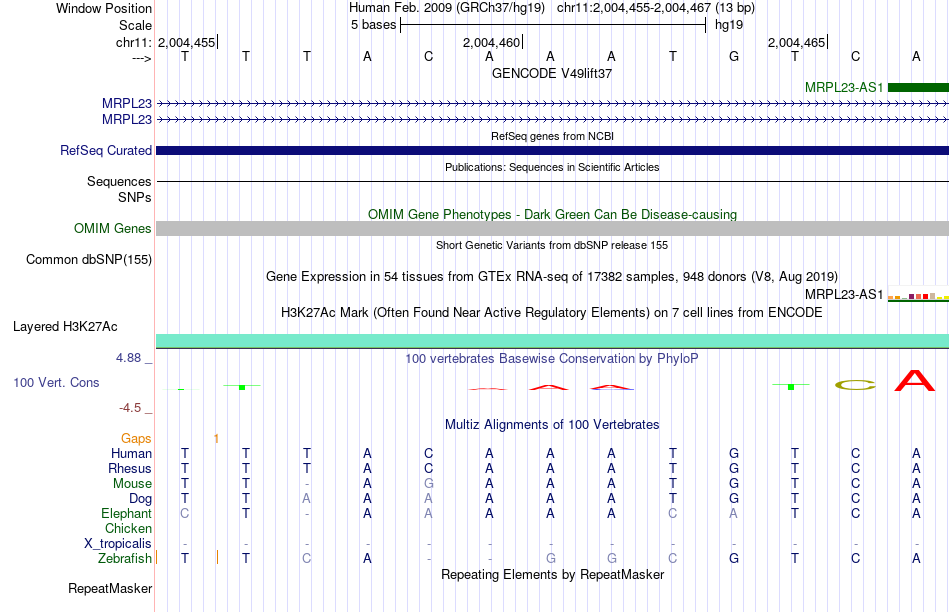Click the 2,004,460 ruler position

(491, 42)
